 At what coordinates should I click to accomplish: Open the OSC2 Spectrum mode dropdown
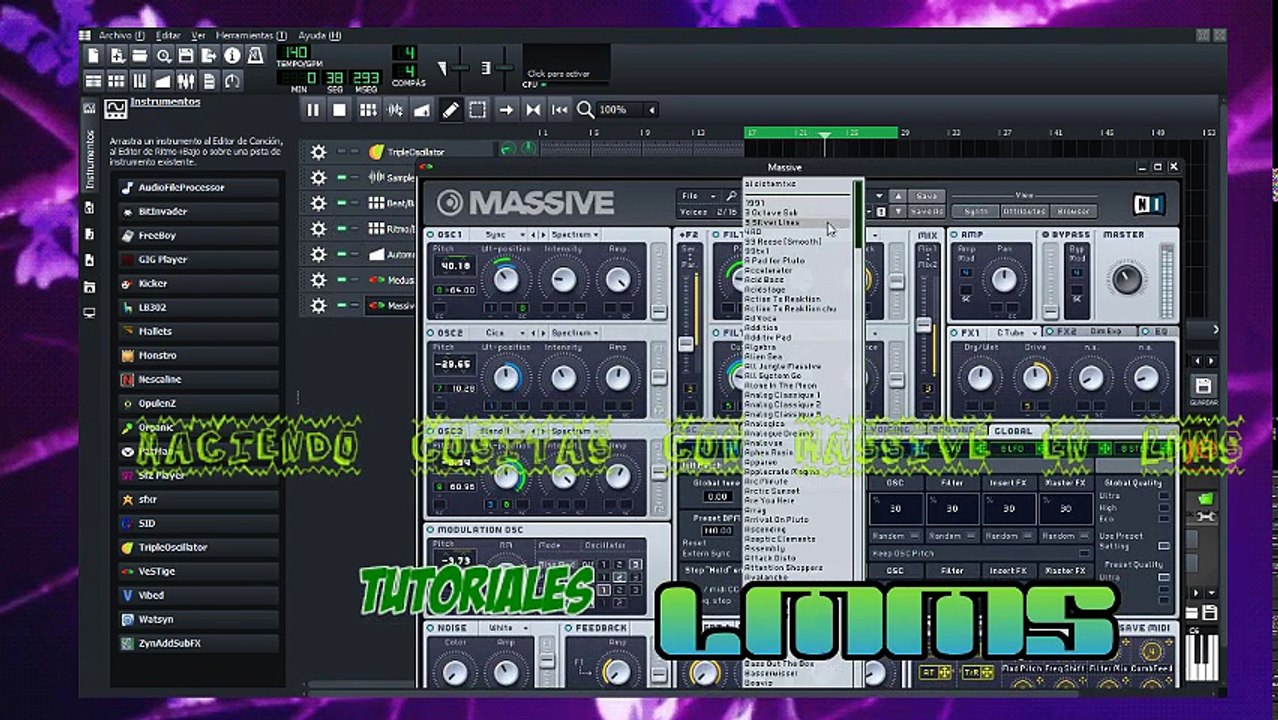click(574, 332)
